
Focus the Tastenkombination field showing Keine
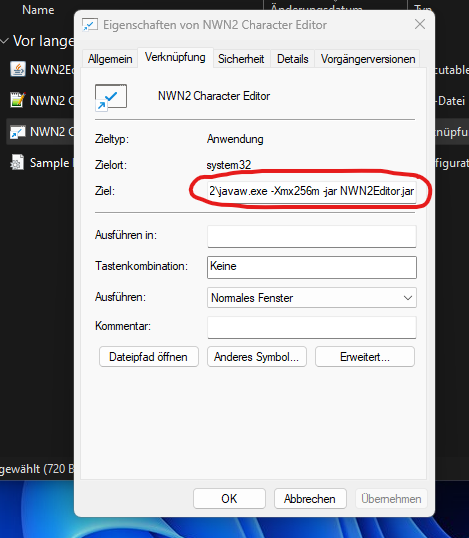click(312, 267)
